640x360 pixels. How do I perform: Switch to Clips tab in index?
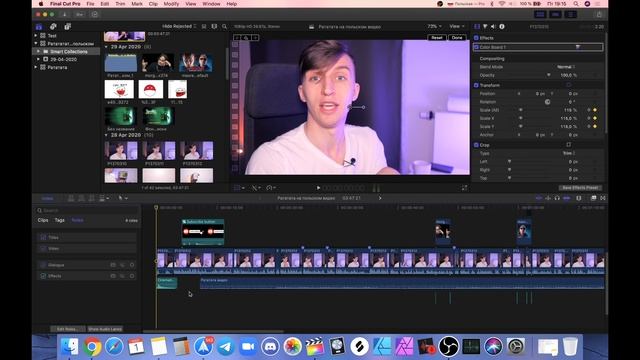click(x=43, y=220)
